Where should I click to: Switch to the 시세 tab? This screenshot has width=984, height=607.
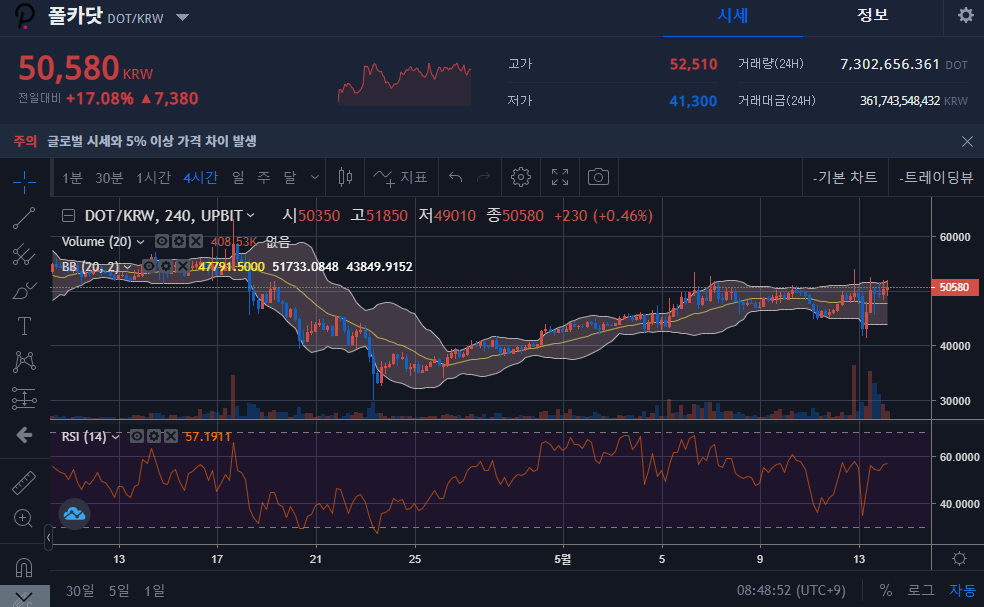point(732,16)
